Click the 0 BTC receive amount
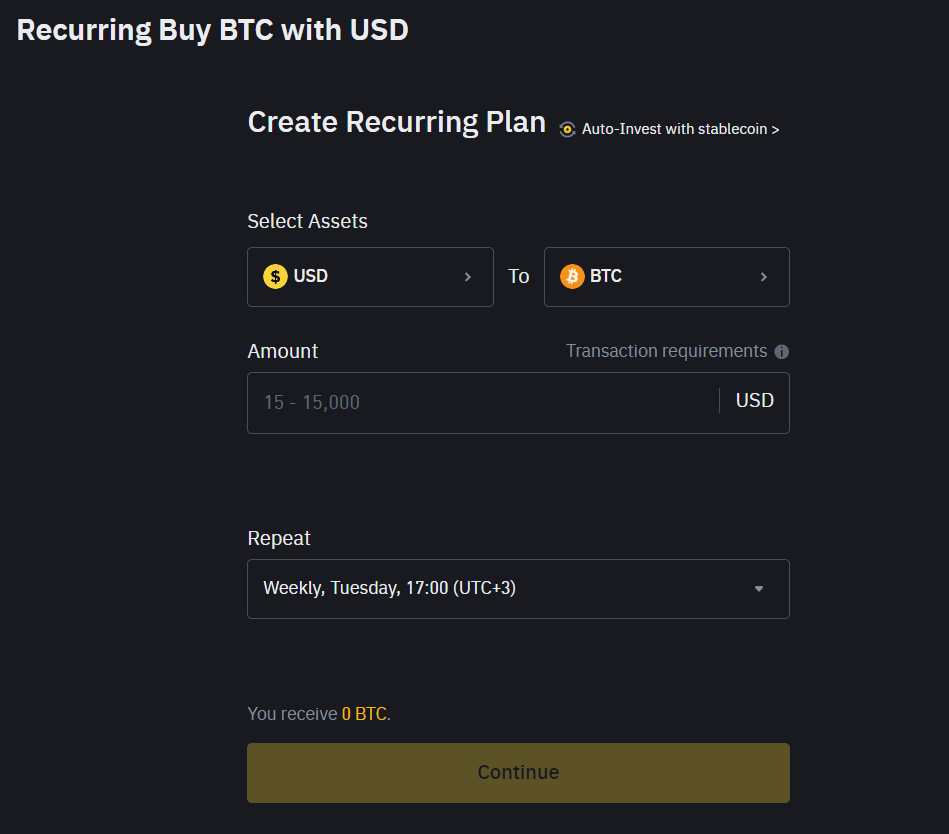Viewport: 949px width, 834px height. (x=364, y=714)
